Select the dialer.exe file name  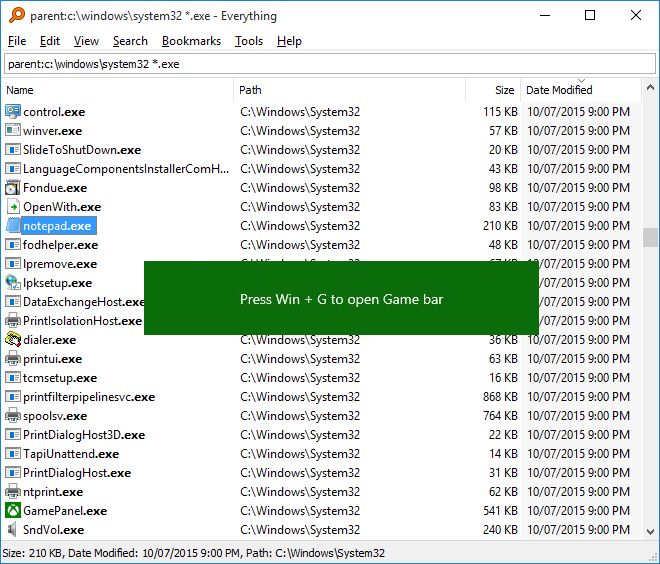point(49,340)
